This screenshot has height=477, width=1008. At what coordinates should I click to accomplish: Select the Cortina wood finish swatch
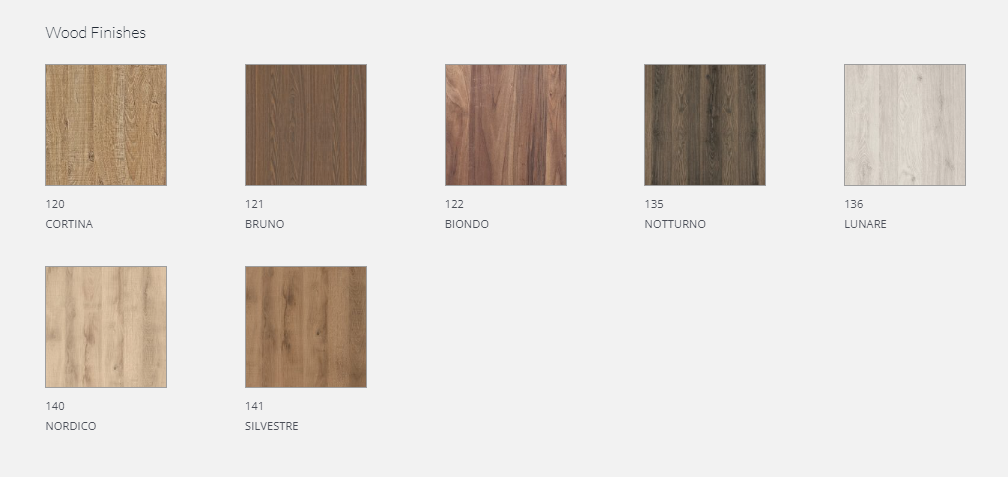point(106,125)
